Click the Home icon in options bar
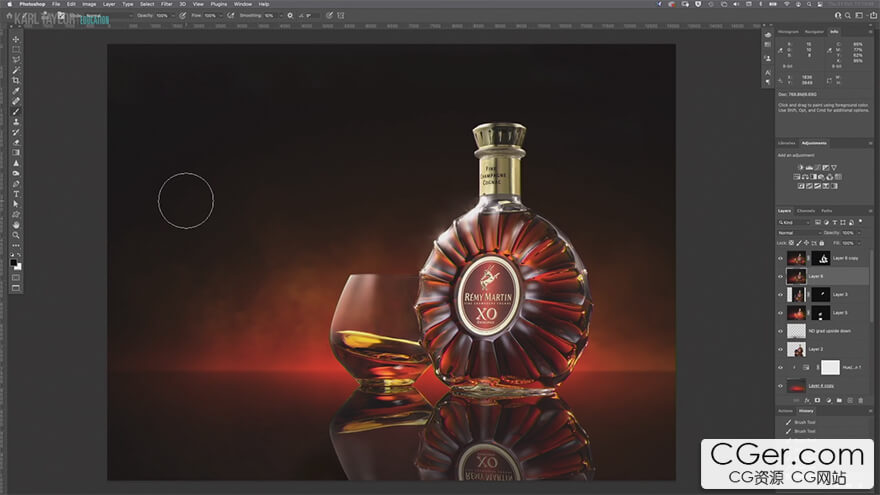This screenshot has height=495, width=880. tap(9, 16)
